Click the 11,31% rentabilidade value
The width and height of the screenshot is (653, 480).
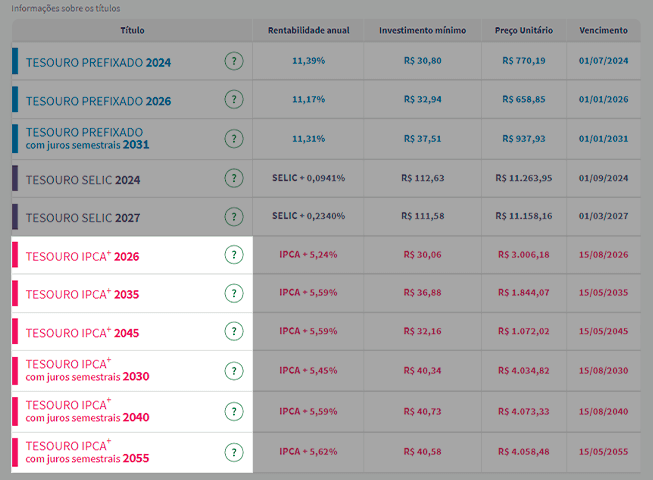click(309, 139)
